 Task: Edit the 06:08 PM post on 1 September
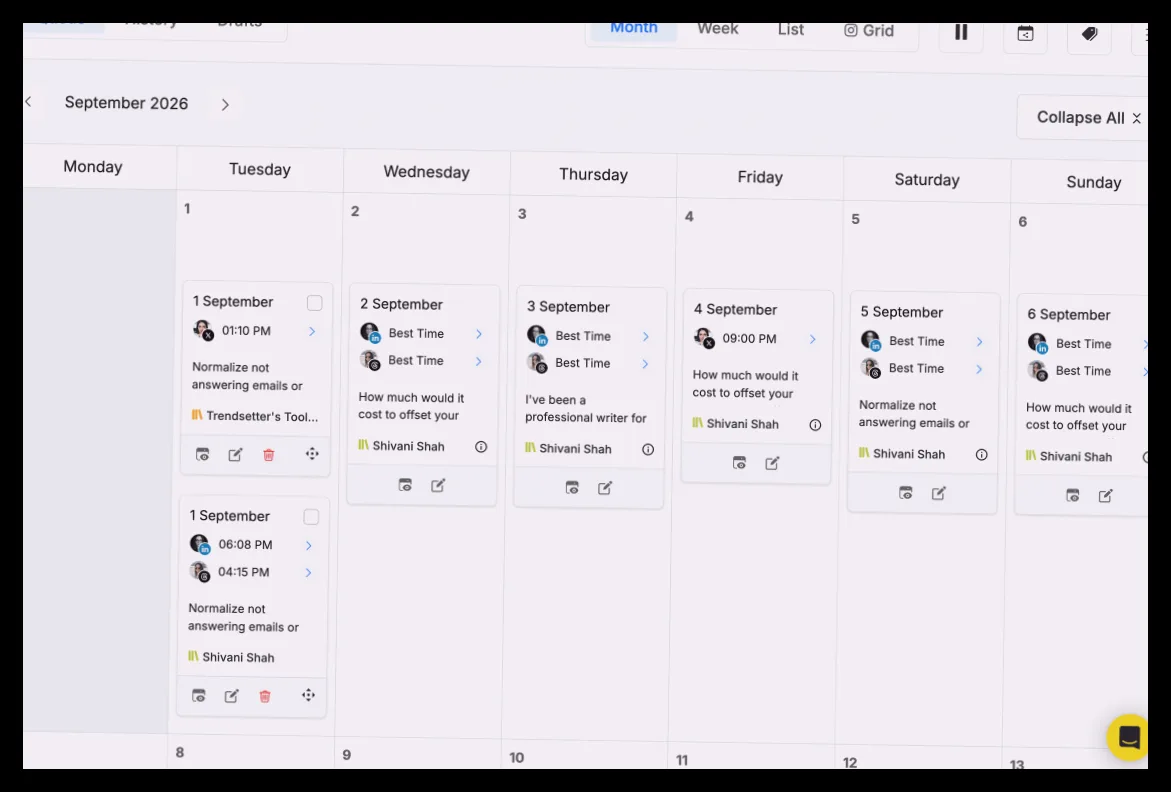click(x=232, y=696)
